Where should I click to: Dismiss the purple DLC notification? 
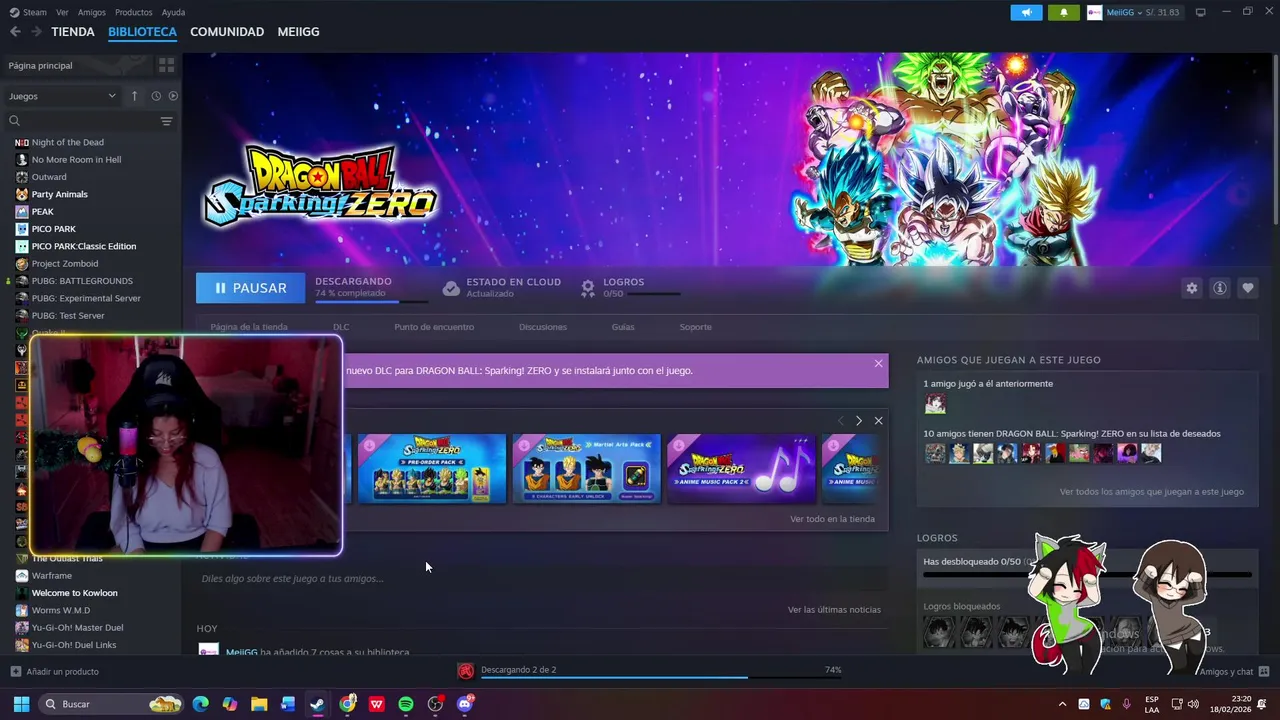(878, 363)
